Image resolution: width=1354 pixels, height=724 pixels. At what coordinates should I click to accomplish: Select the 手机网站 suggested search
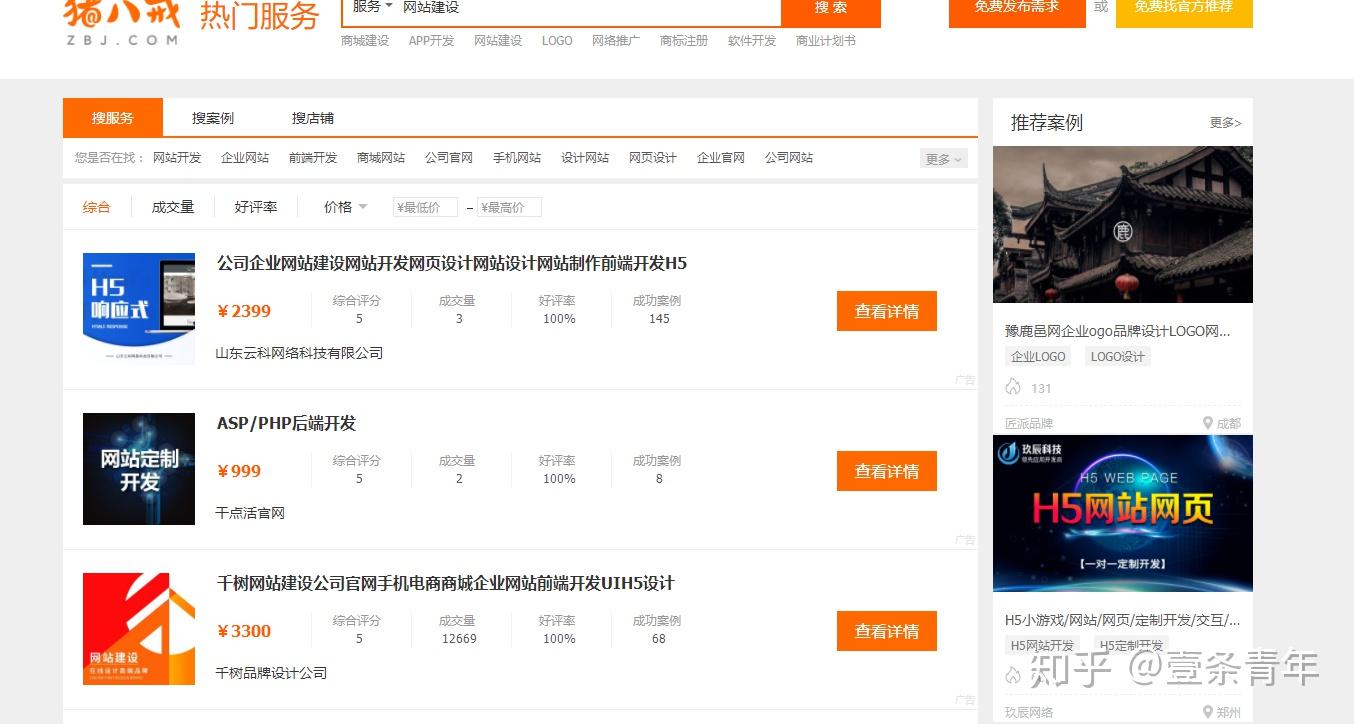517,158
